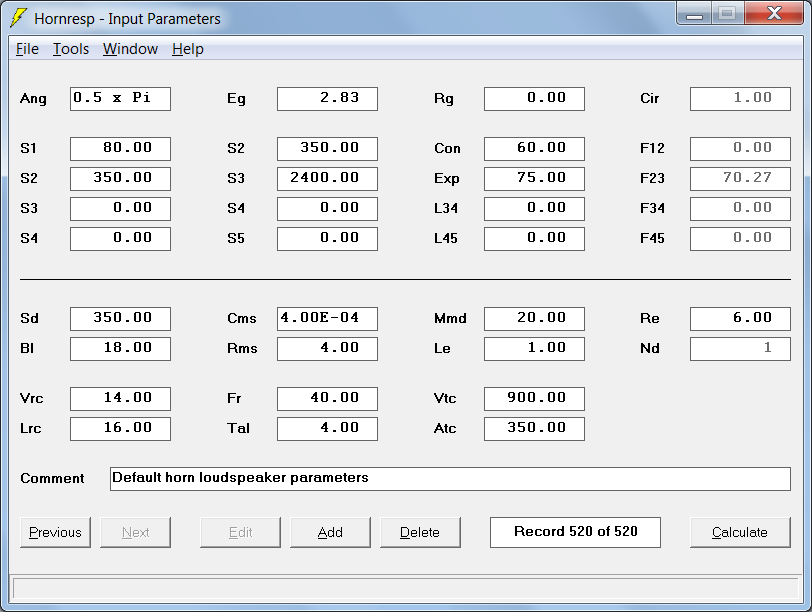Select the Exp field showing 75.00
The image size is (812, 612).
[534, 179]
